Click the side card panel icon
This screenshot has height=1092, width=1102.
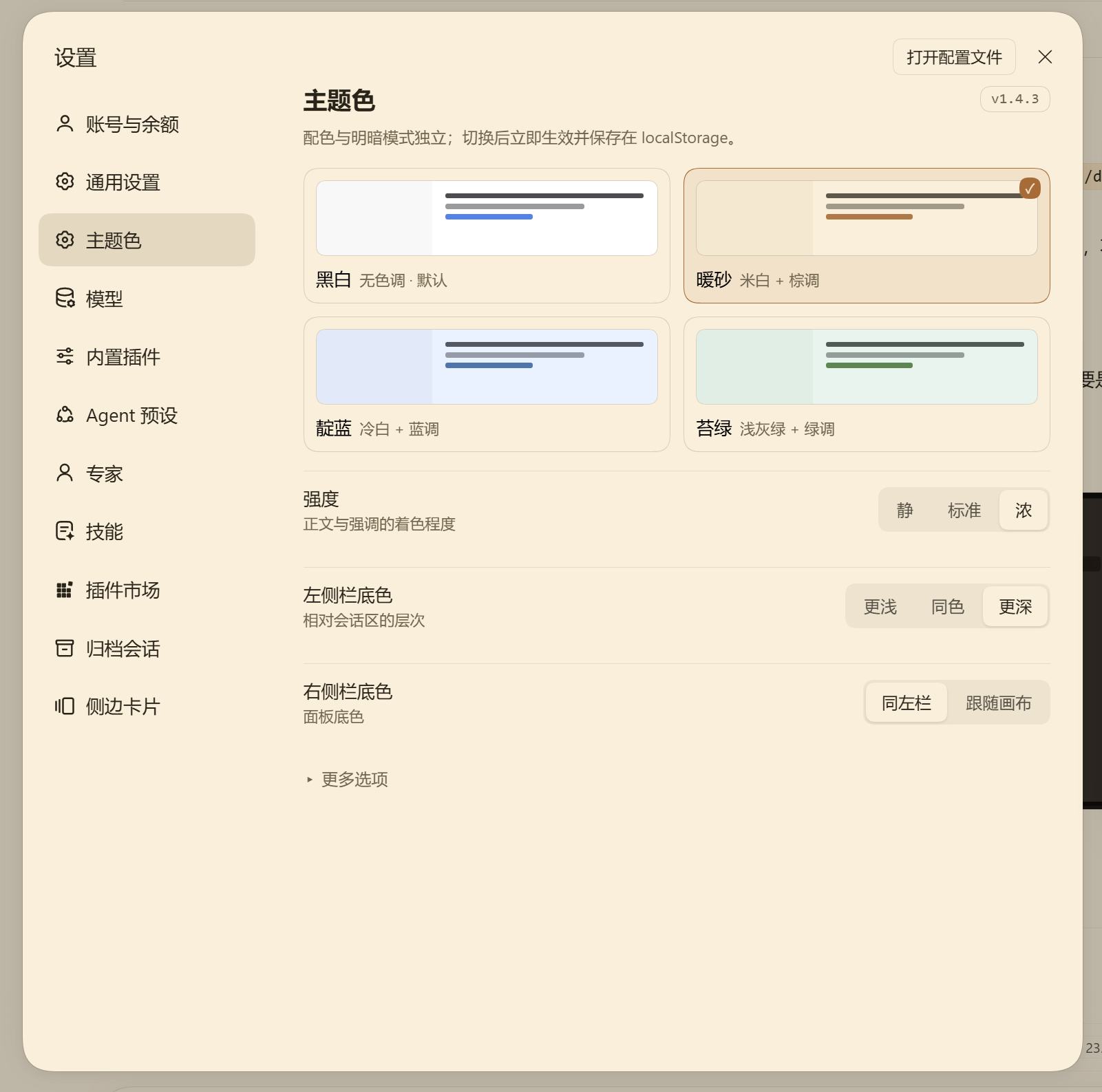pos(65,706)
